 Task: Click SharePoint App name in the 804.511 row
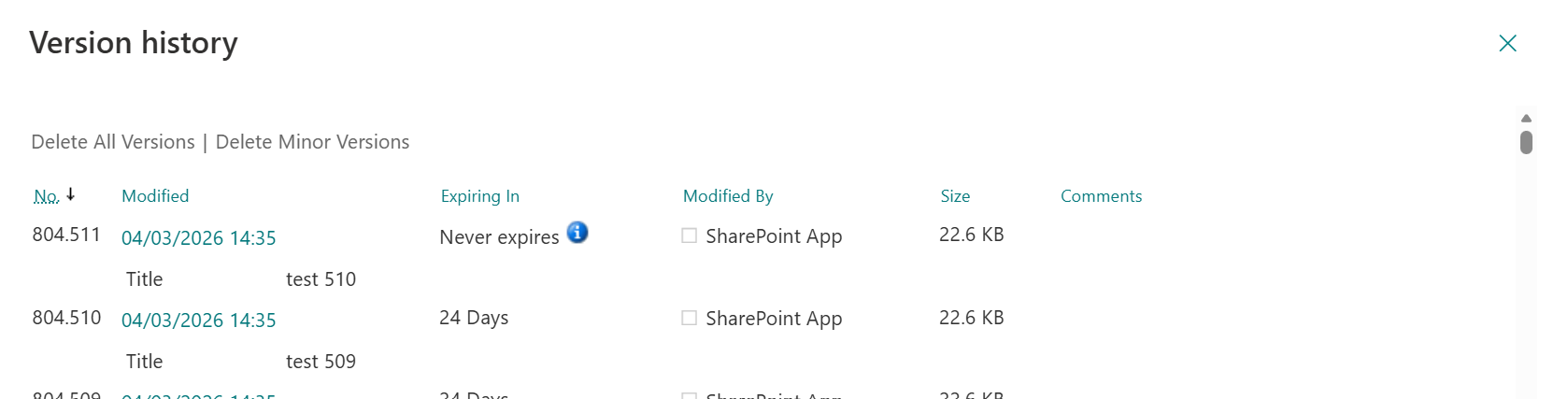774,236
